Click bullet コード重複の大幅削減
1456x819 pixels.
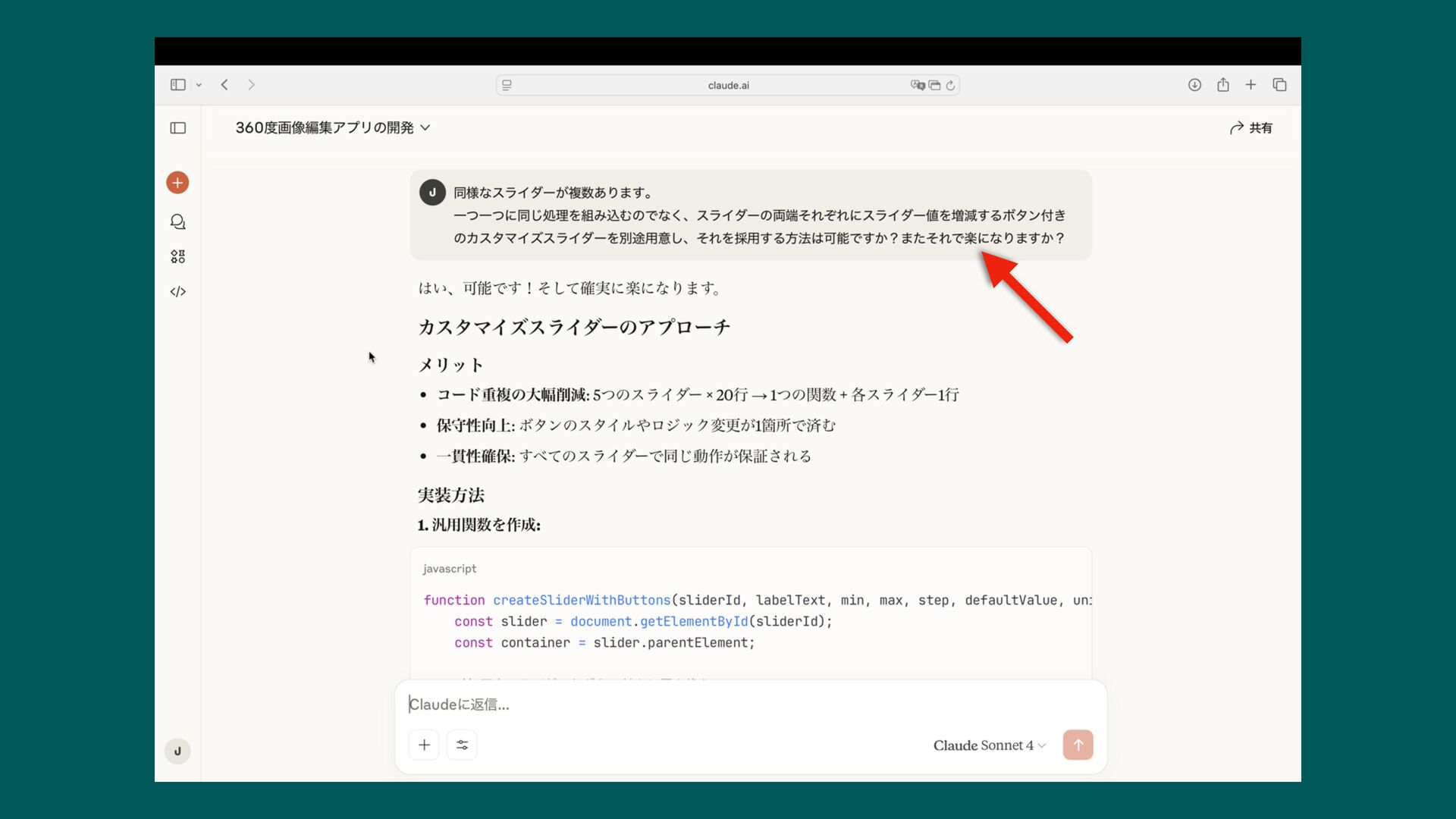698,394
